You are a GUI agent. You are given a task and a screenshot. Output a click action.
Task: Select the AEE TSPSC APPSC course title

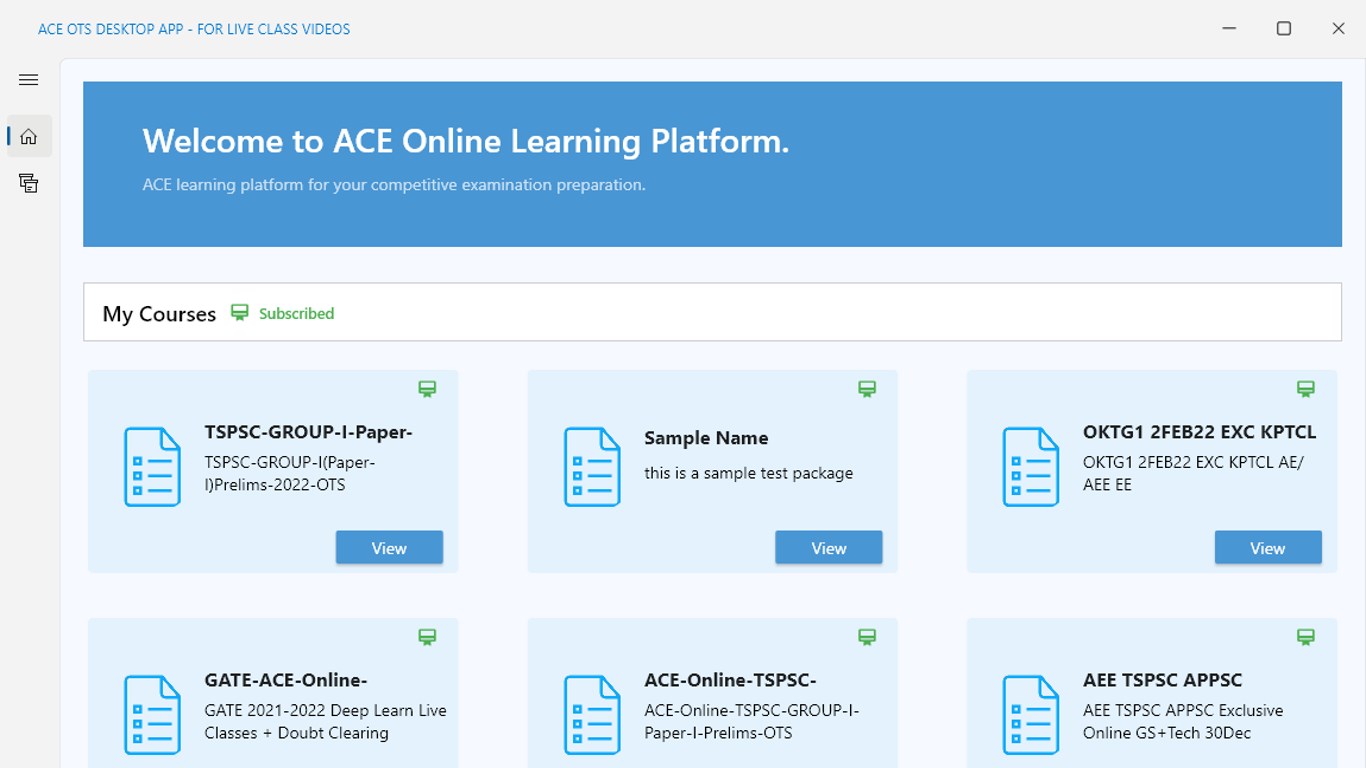(x=1163, y=680)
